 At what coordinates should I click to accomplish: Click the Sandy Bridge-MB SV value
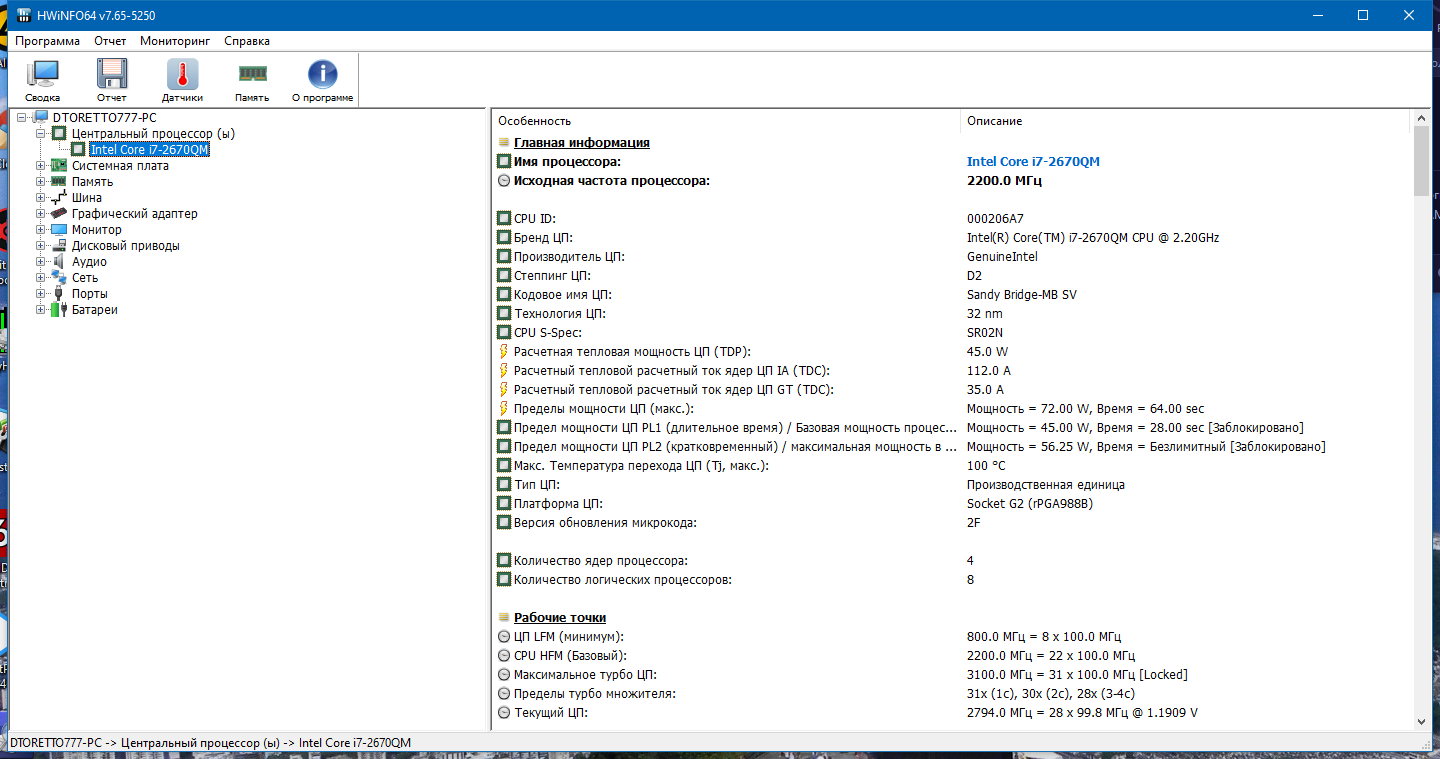pyautogui.click(x=1021, y=295)
